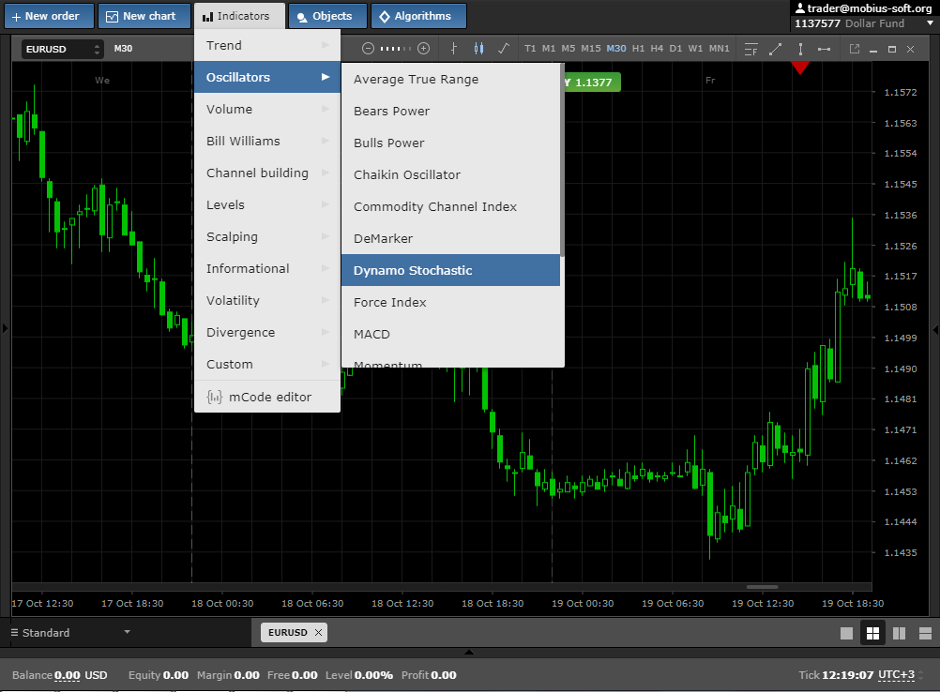Launch the mCode editor

(267, 397)
